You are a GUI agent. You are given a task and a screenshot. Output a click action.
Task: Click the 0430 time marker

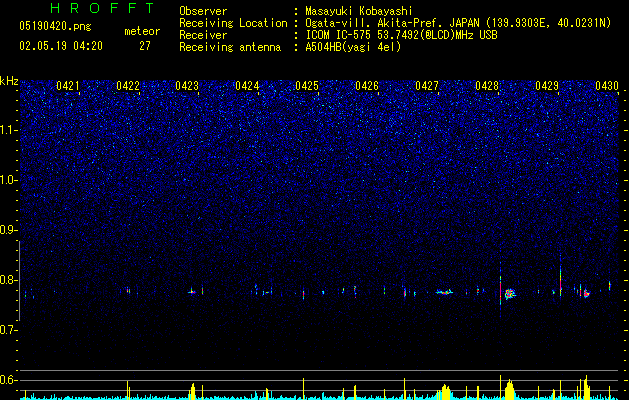607,86
